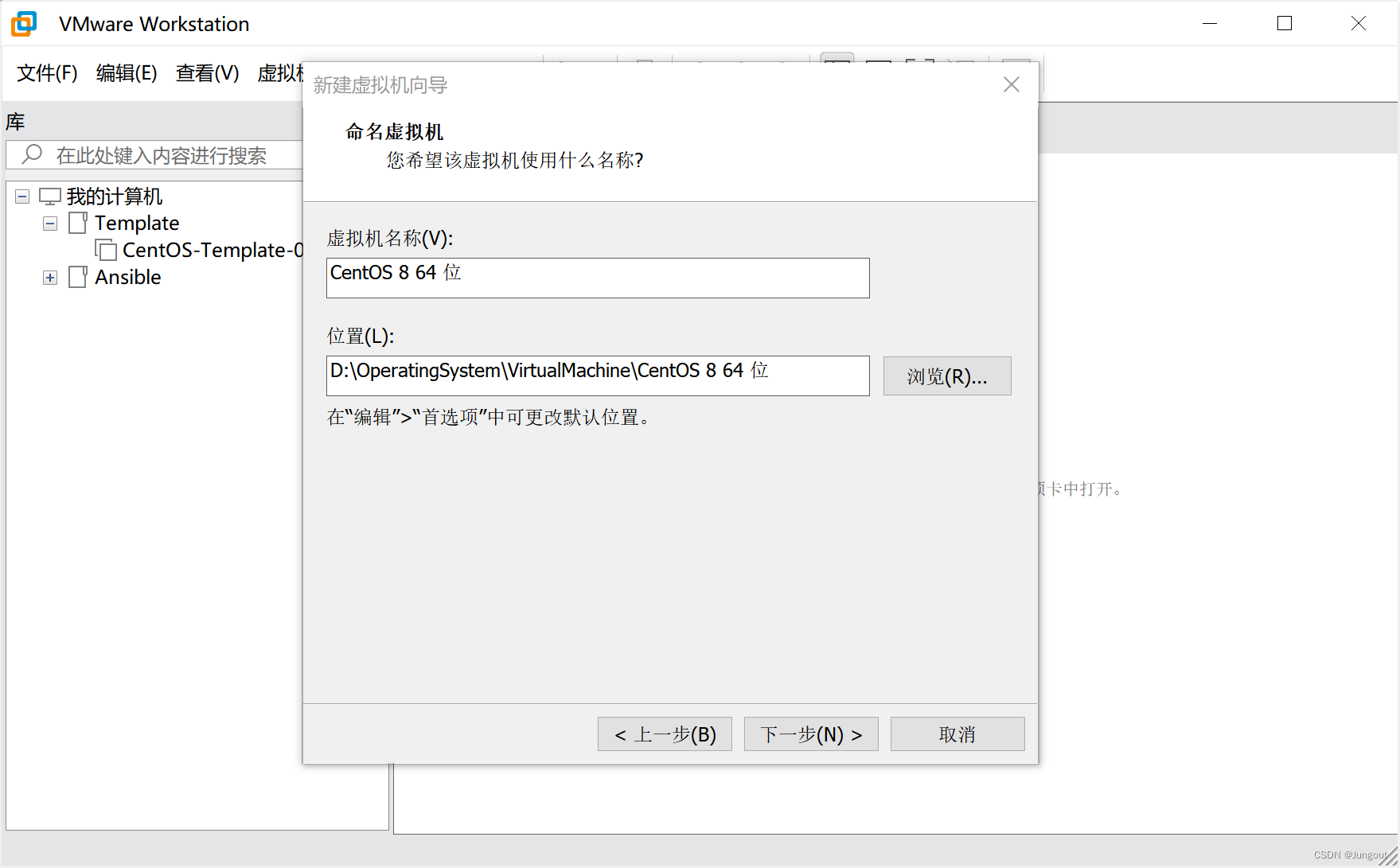
Task: Click the 我的计算机 tree label
Action: [x=115, y=197]
